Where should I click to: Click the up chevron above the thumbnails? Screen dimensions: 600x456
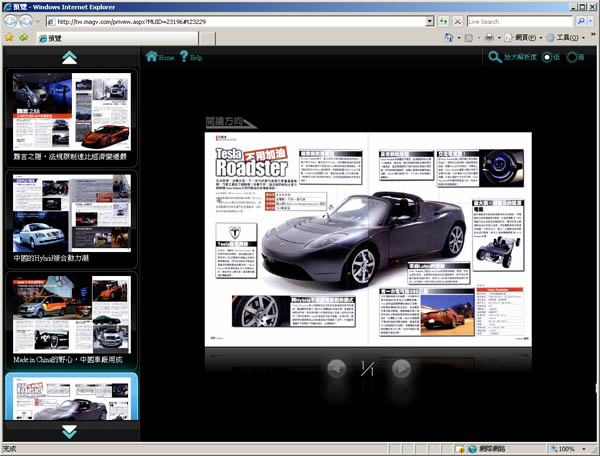click(69, 58)
